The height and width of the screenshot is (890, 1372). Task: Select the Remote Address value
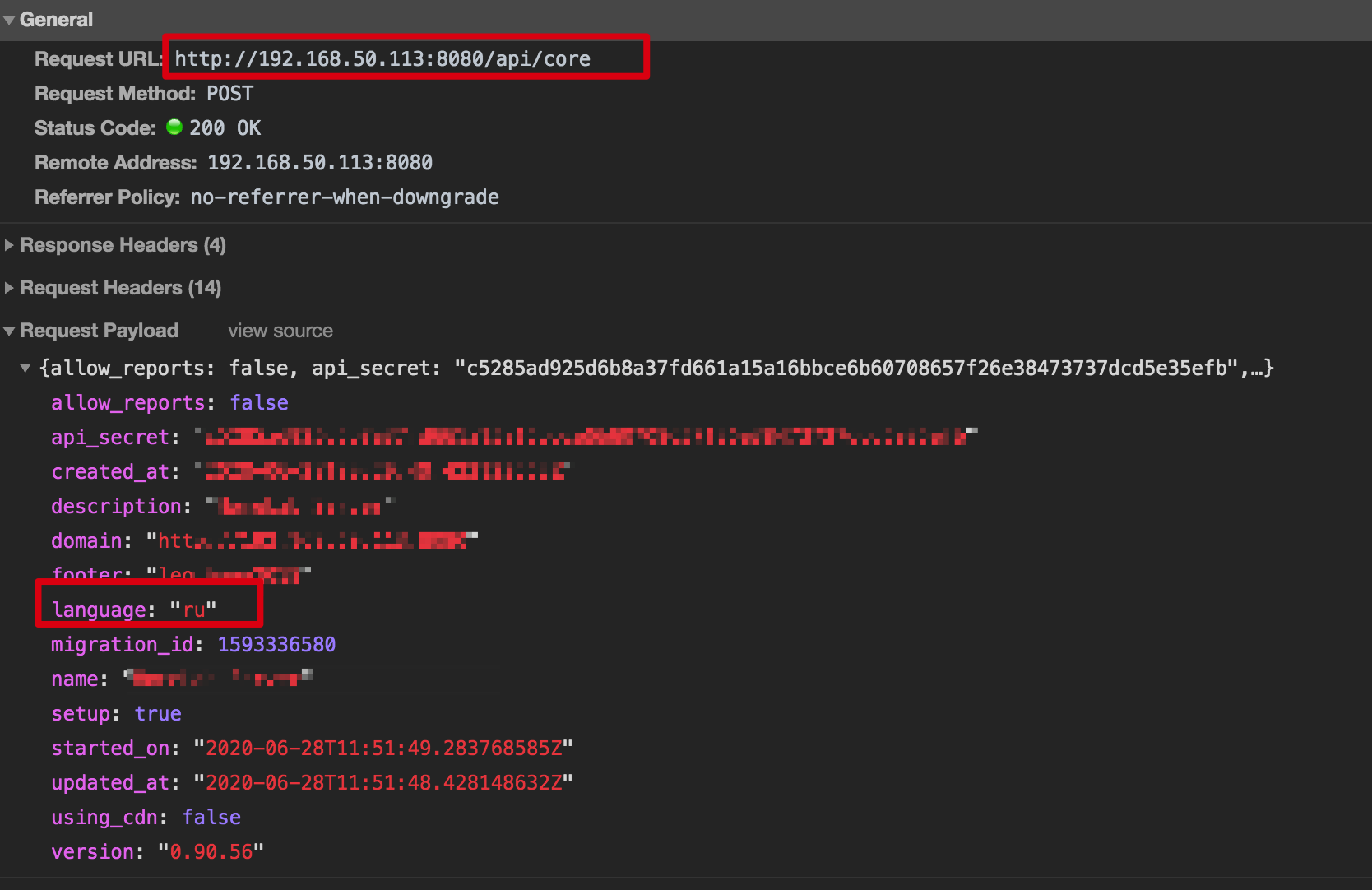pyautogui.click(x=321, y=162)
